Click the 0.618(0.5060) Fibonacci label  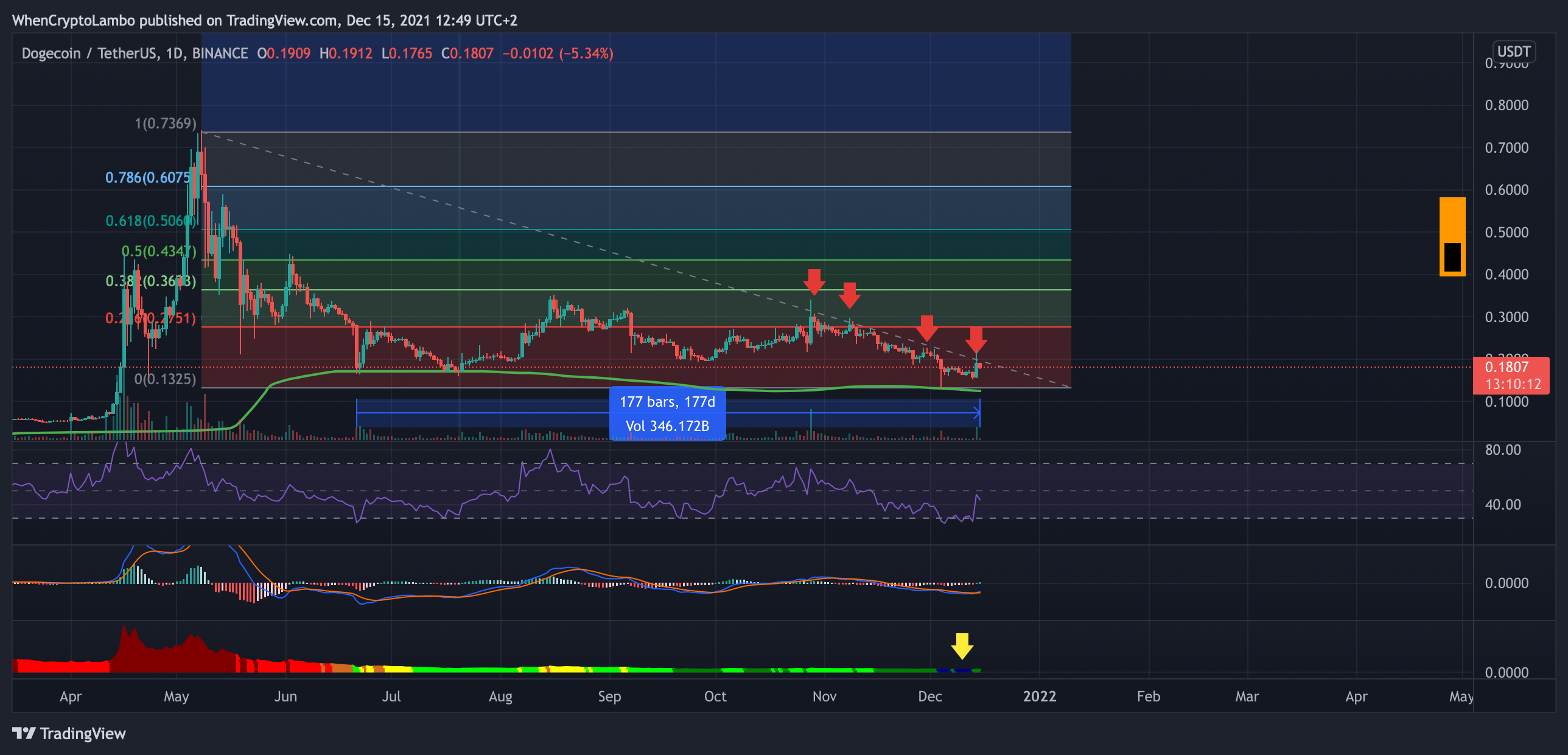(x=151, y=220)
